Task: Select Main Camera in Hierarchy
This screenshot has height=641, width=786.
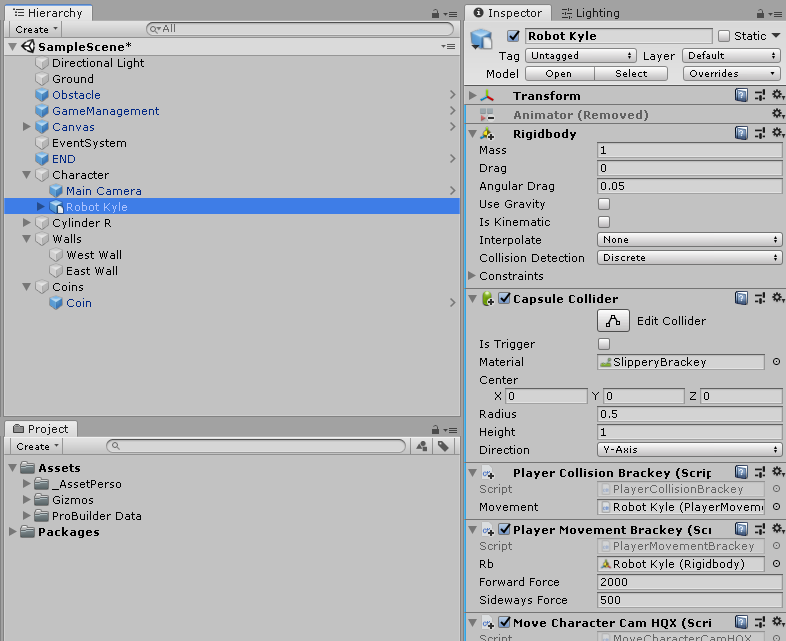Action: point(104,191)
